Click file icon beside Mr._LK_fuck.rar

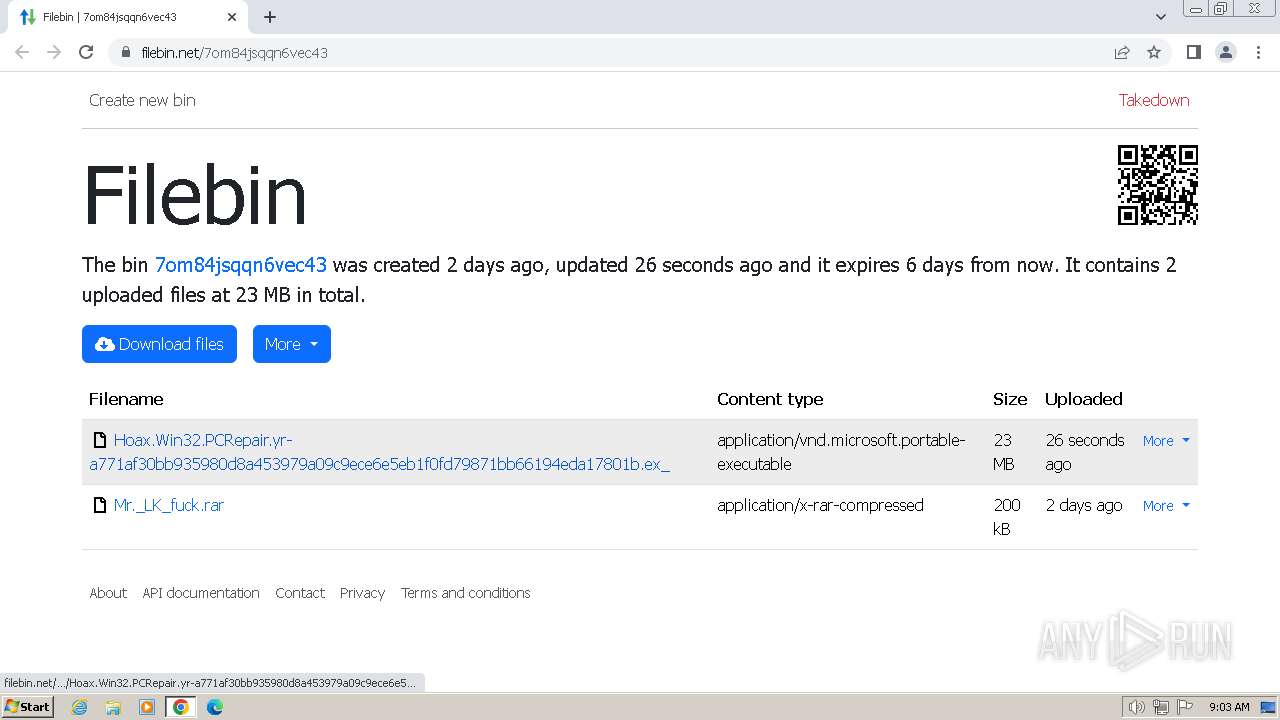coord(99,505)
